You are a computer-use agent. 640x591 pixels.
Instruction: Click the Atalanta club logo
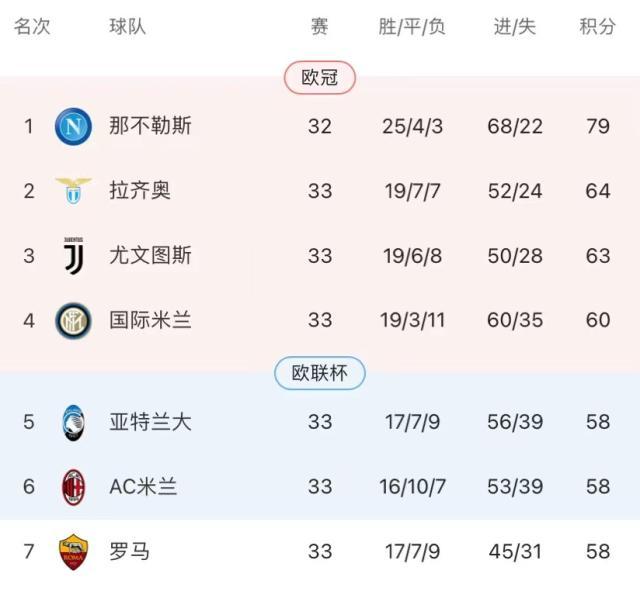click(x=73, y=422)
